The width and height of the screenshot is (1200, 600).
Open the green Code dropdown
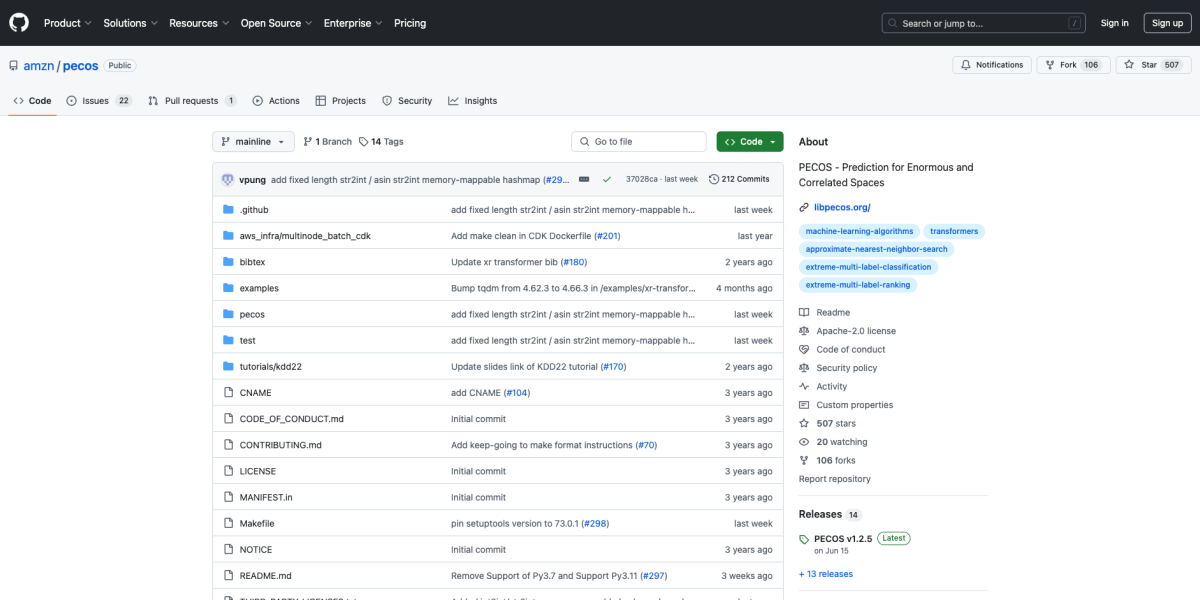(x=749, y=142)
